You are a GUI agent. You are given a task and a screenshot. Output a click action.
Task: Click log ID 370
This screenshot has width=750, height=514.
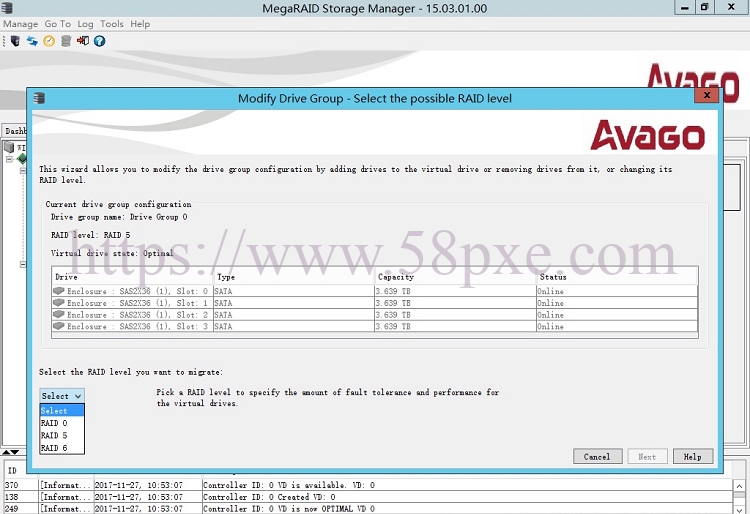[x=11, y=485]
